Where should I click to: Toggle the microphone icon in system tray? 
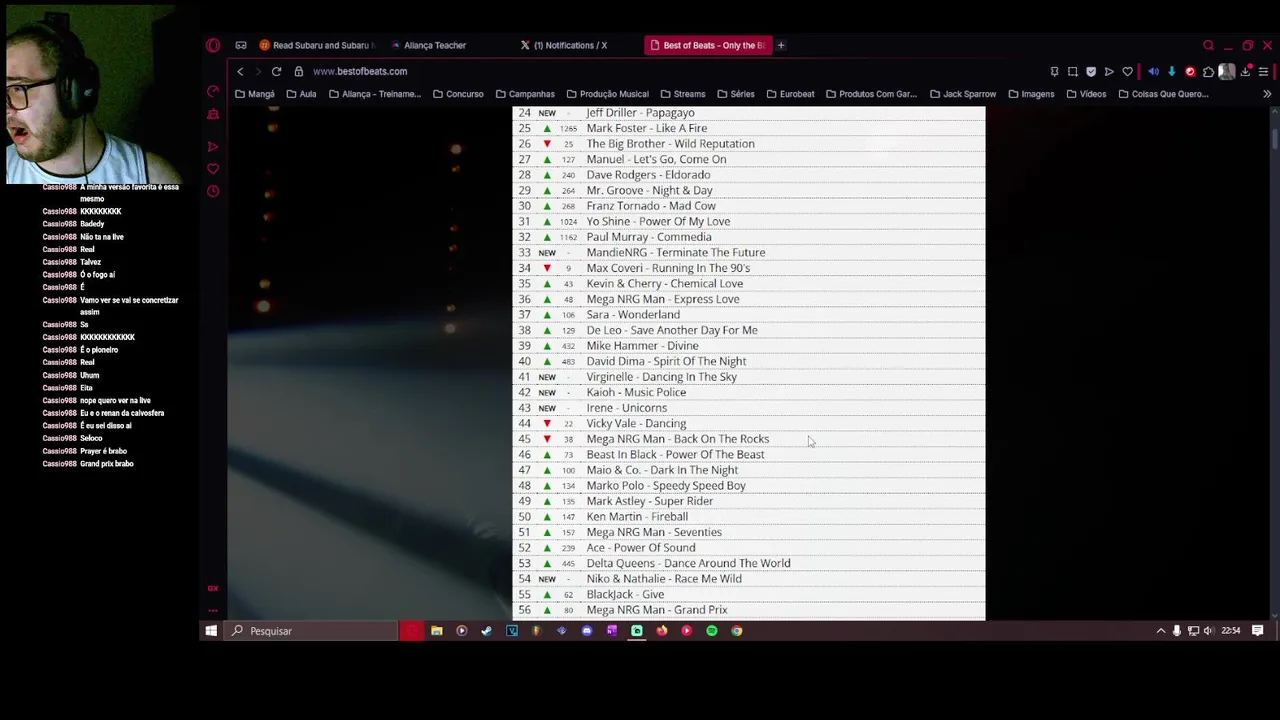point(1177,631)
